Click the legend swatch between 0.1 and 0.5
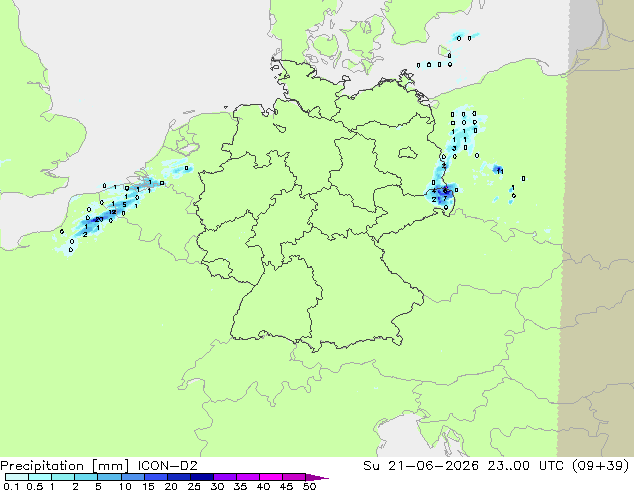The width and height of the screenshot is (634, 490). [x=17, y=477]
